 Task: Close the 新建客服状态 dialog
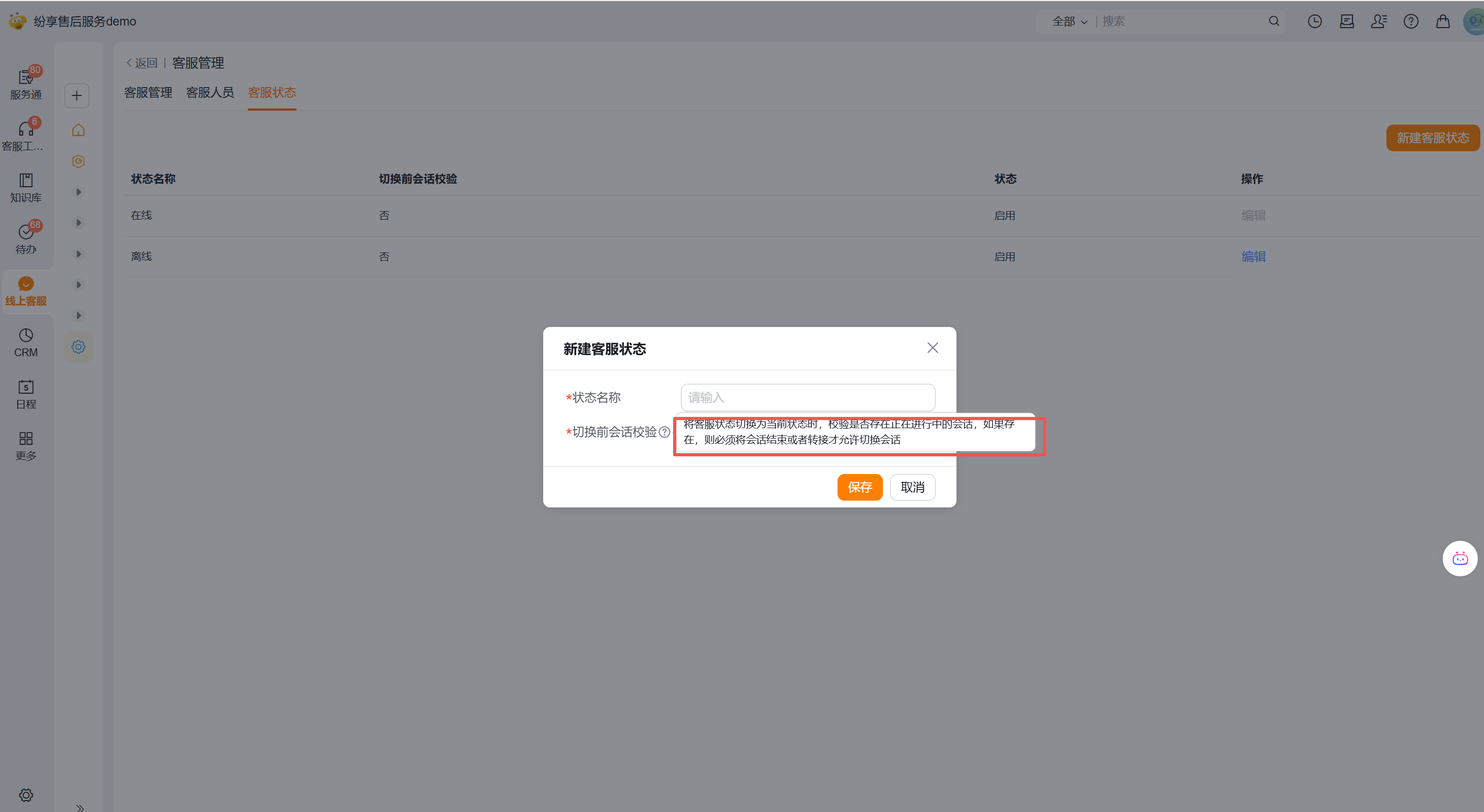(x=932, y=348)
